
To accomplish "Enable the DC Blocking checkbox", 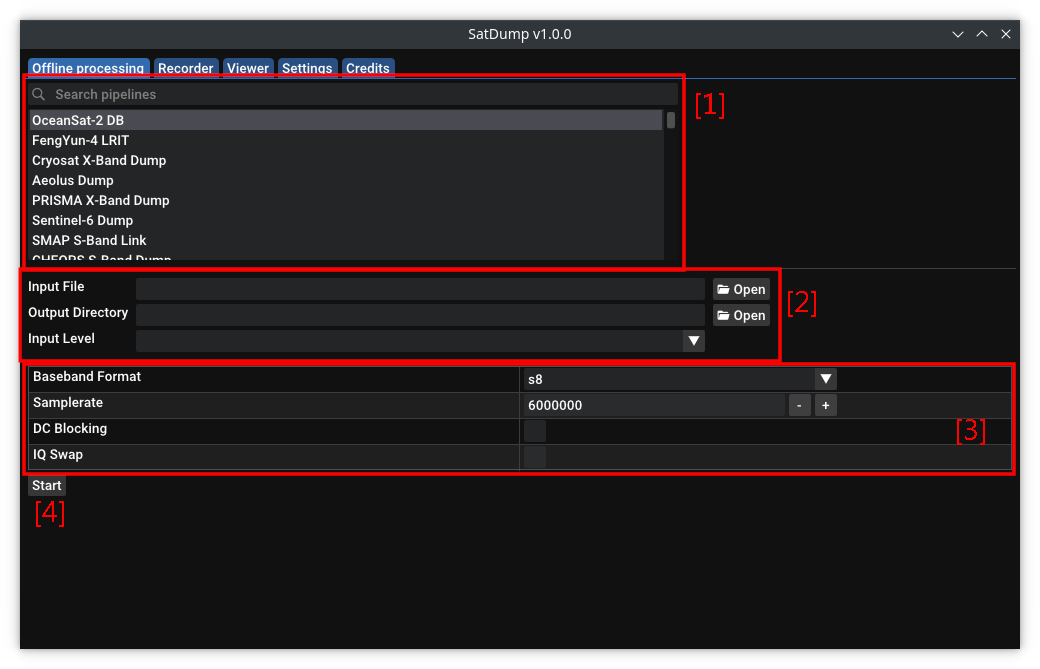I will click(535, 431).
